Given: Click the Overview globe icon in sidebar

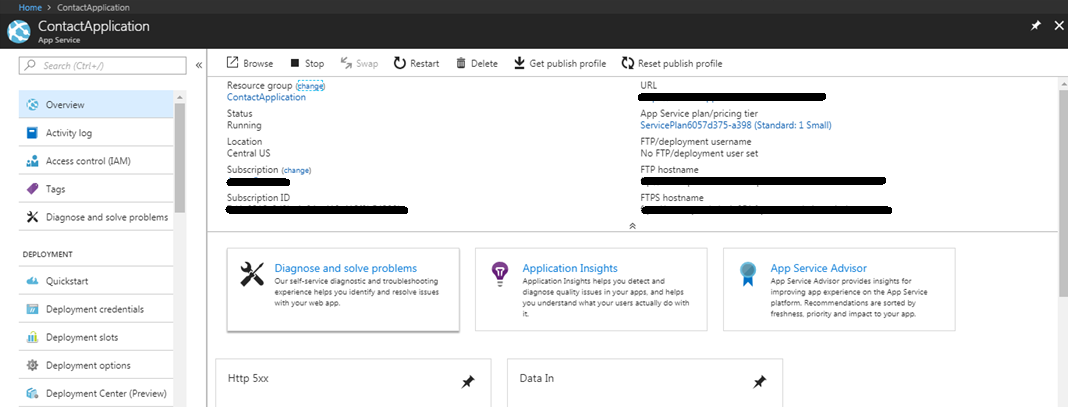Looking at the screenshot, I should tap(32, 105).
